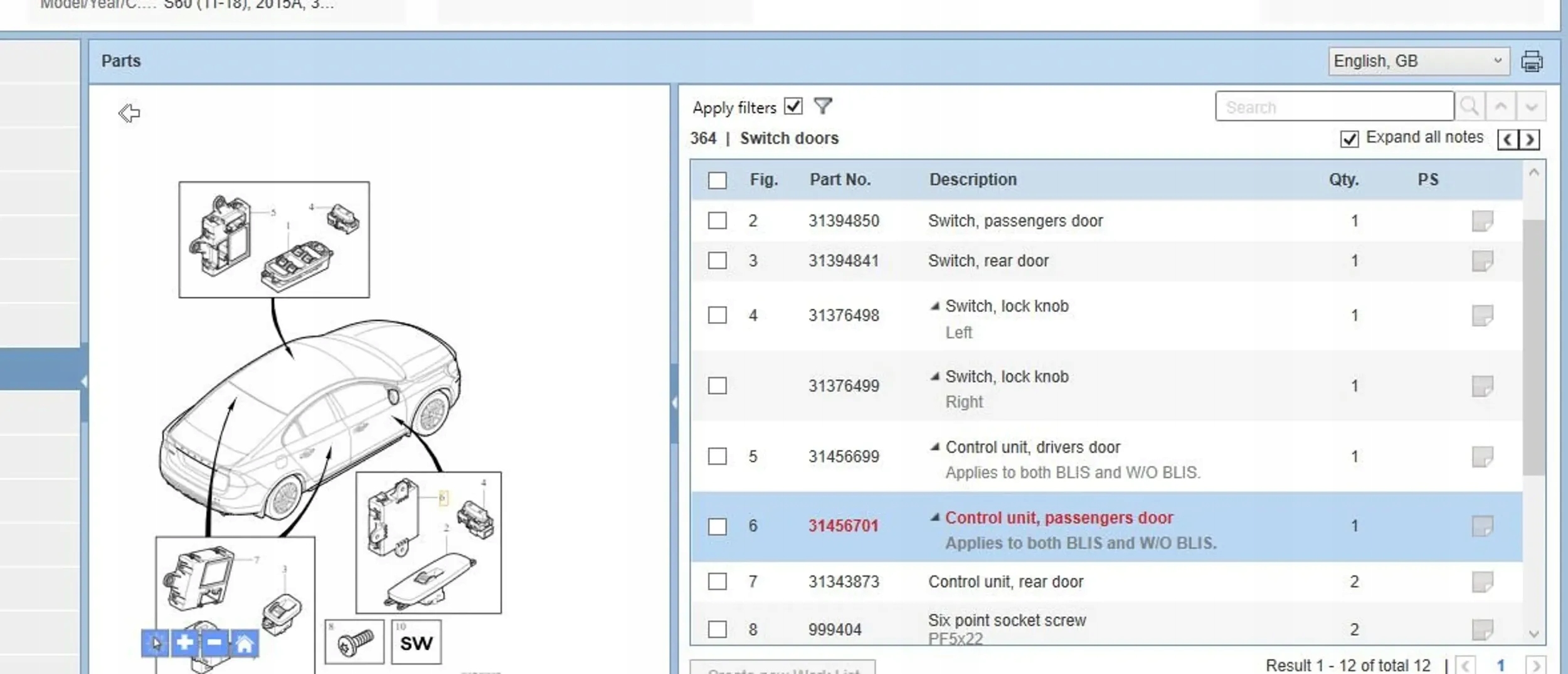This screenshot has height=674, width=1568.
Task: Go to next section with right chevron
Action: (x=1529, y=139)
